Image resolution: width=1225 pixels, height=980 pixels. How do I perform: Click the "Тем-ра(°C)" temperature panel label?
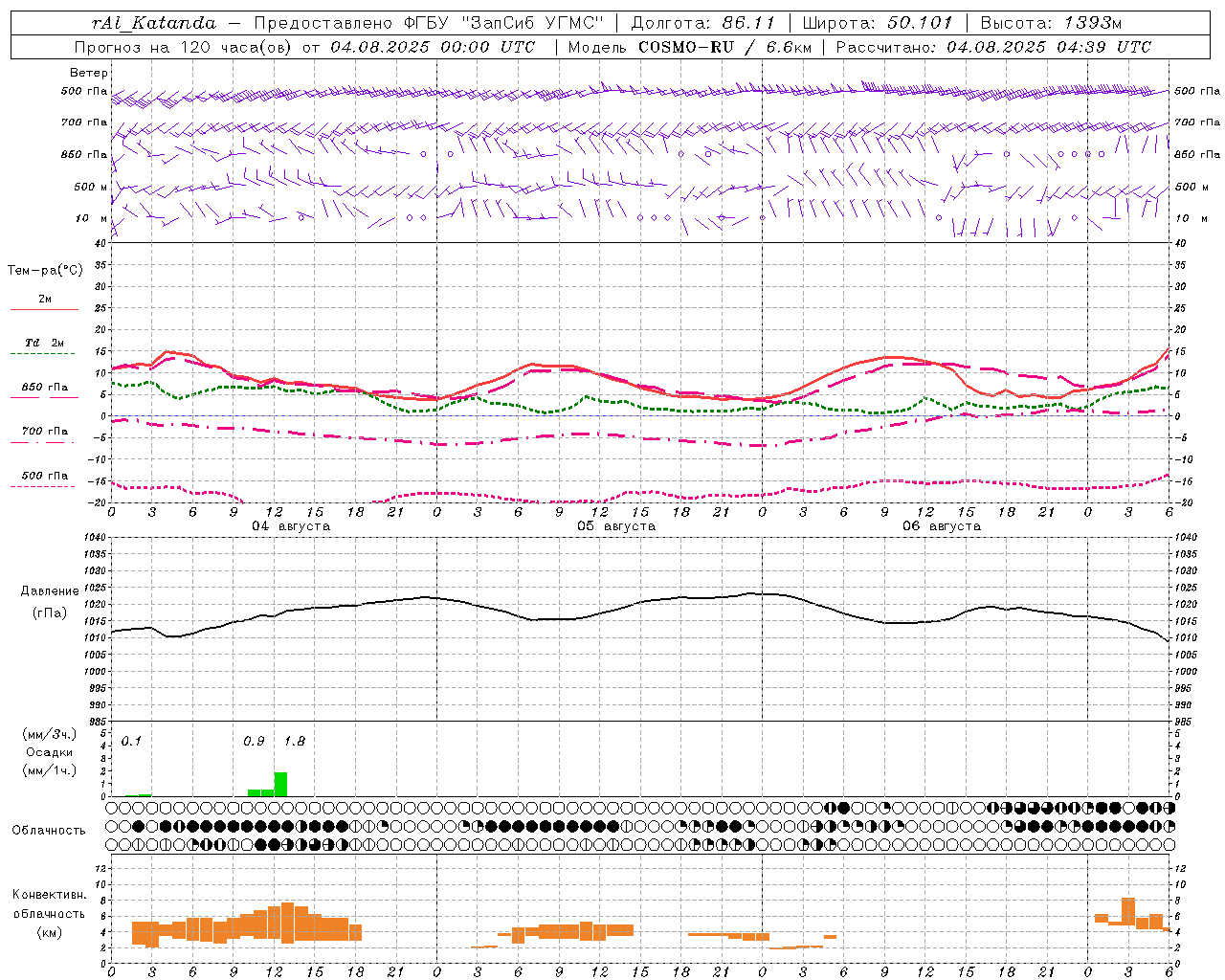(x=45, y=270)
